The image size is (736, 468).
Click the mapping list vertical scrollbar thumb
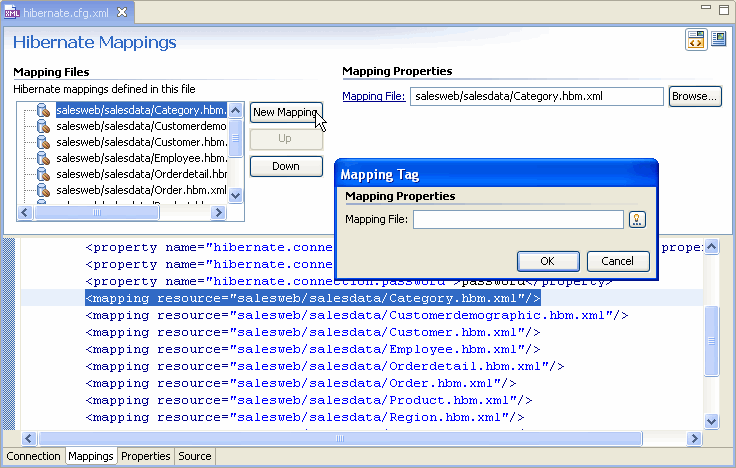point(236,138)
